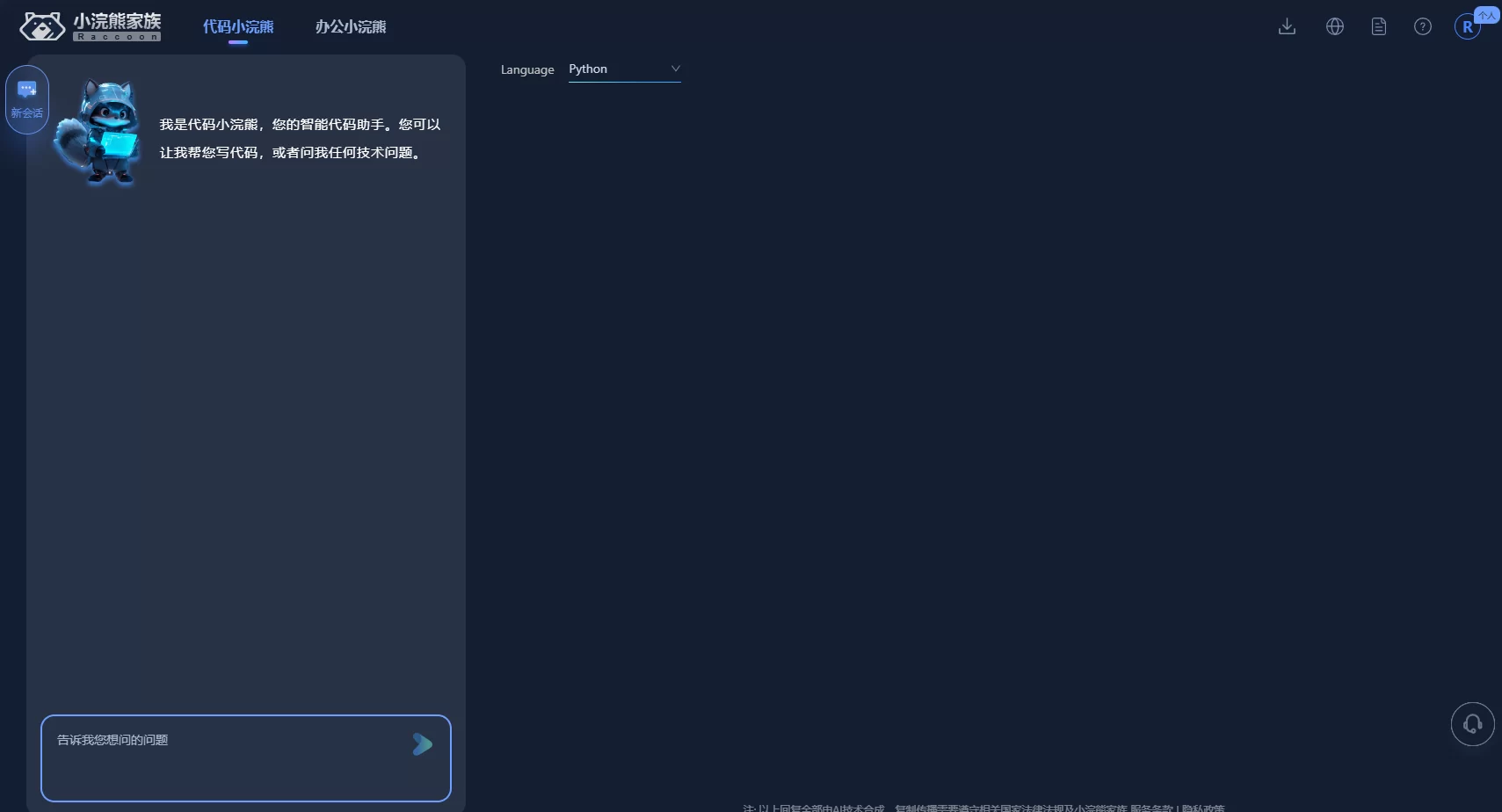The height and width of the screenshot is (812, 1502).
Task: Open the 隐私政策 link in footer
Action: (1203, 808)
